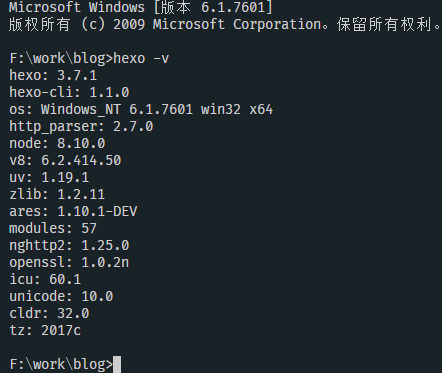This screenshot has height=373, width=442.
Task: Click the 'icu: 60.1' line
Action: pos(45,279)
